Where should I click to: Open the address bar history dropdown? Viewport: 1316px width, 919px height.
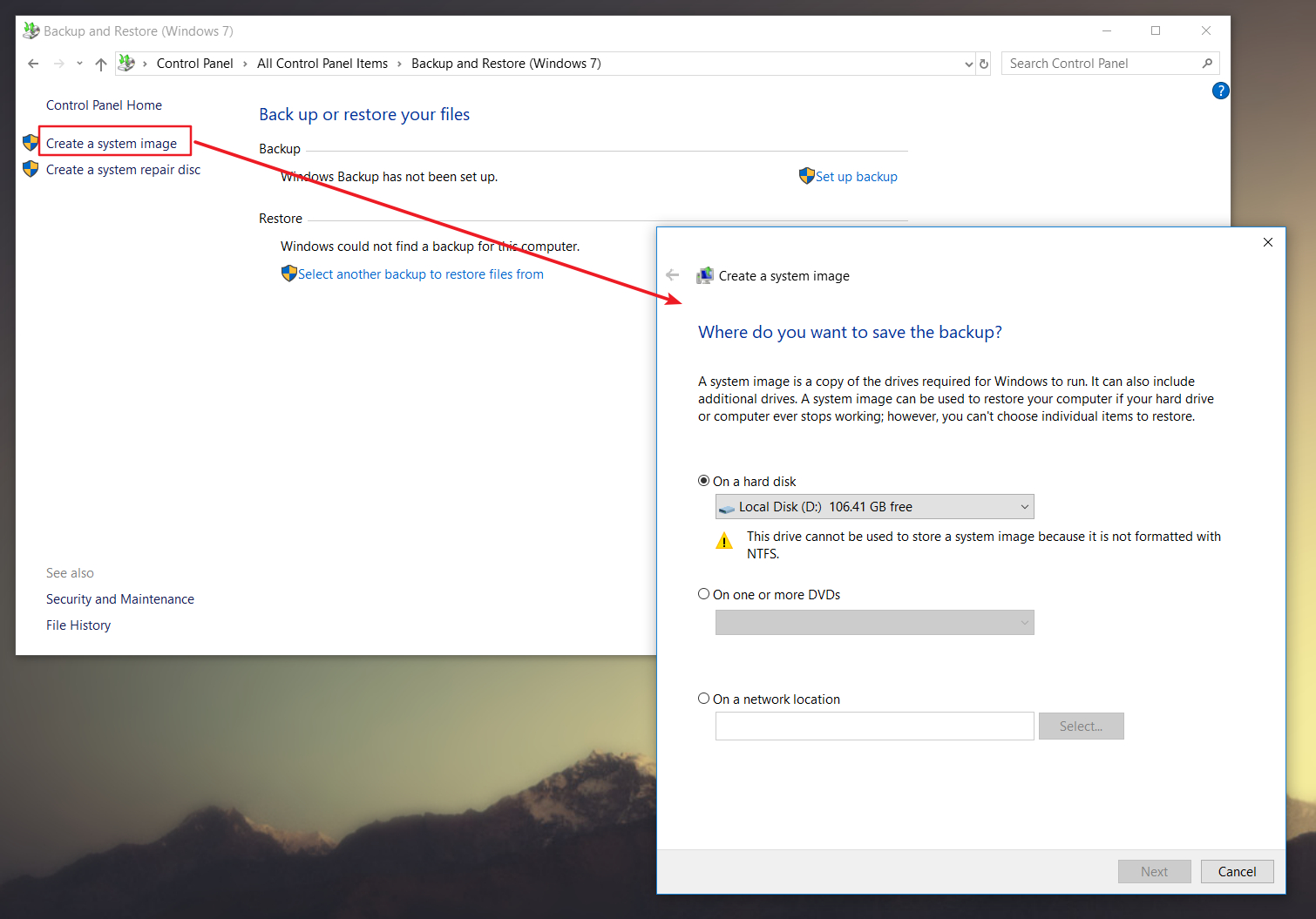point(968,64)
